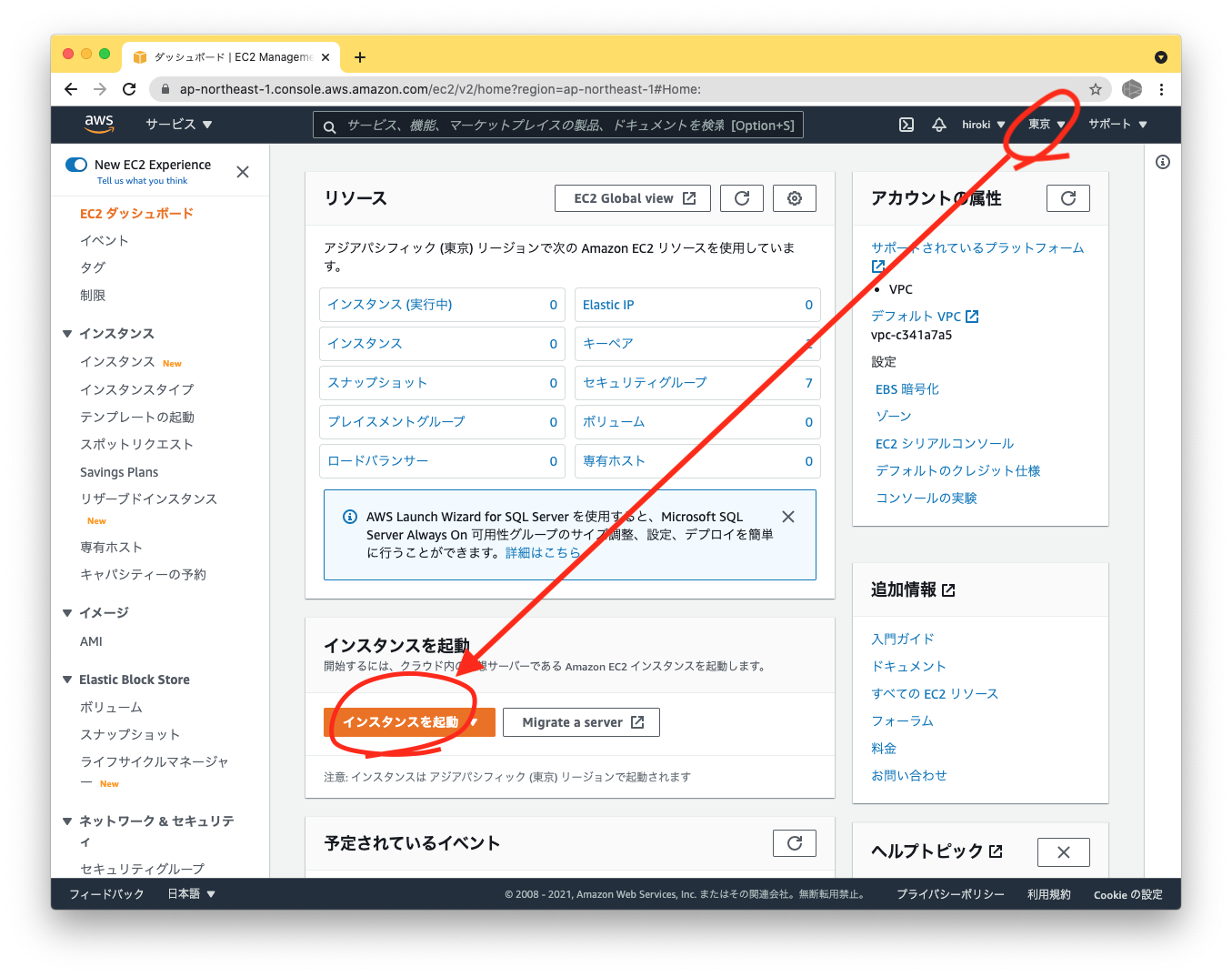Close the EC2 Management browser tab
This screenshot has height=977, width=1232.
coord(326,57)
